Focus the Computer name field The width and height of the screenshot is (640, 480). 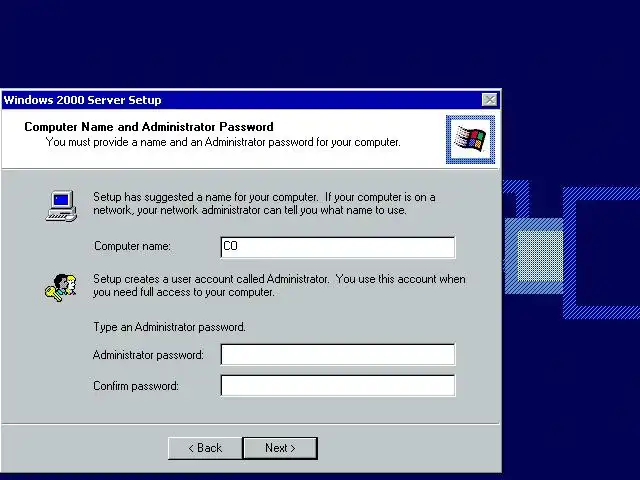(x=338, y=247)
